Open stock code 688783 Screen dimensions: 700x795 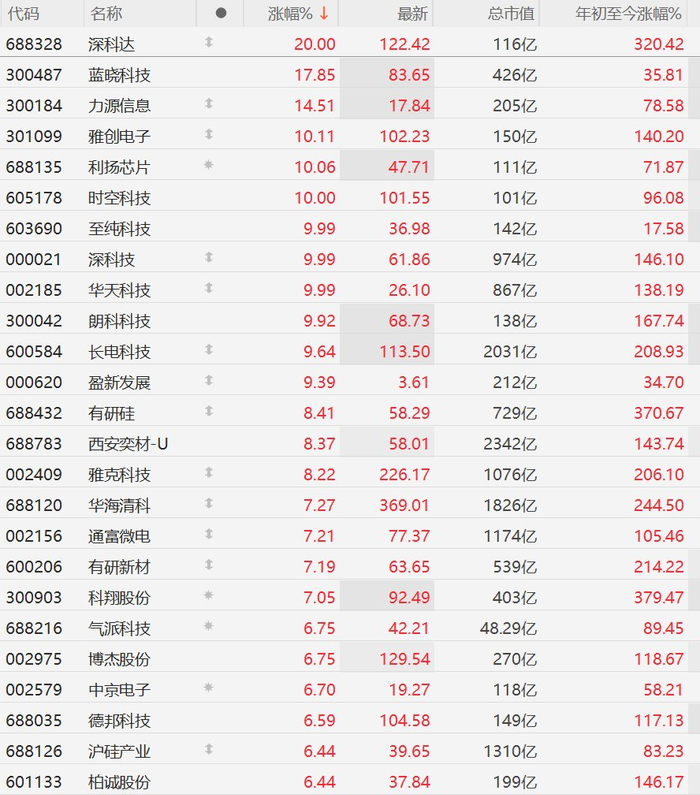click(x=34, y=444)
